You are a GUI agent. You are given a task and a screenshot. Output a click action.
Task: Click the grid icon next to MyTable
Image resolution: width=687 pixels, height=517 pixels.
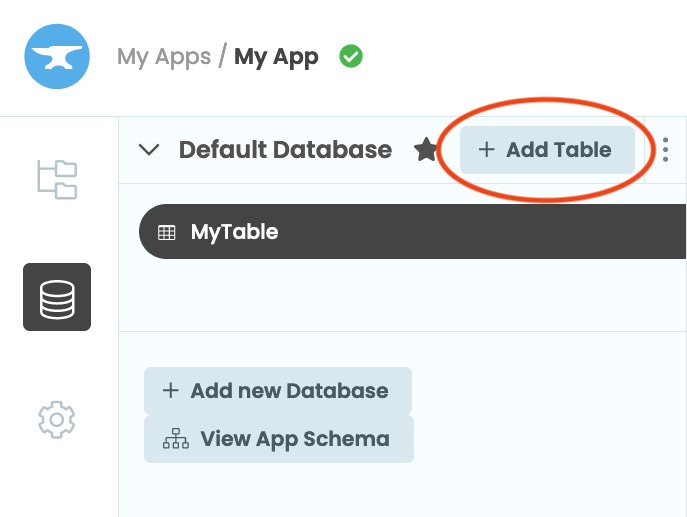pos(167,233)
